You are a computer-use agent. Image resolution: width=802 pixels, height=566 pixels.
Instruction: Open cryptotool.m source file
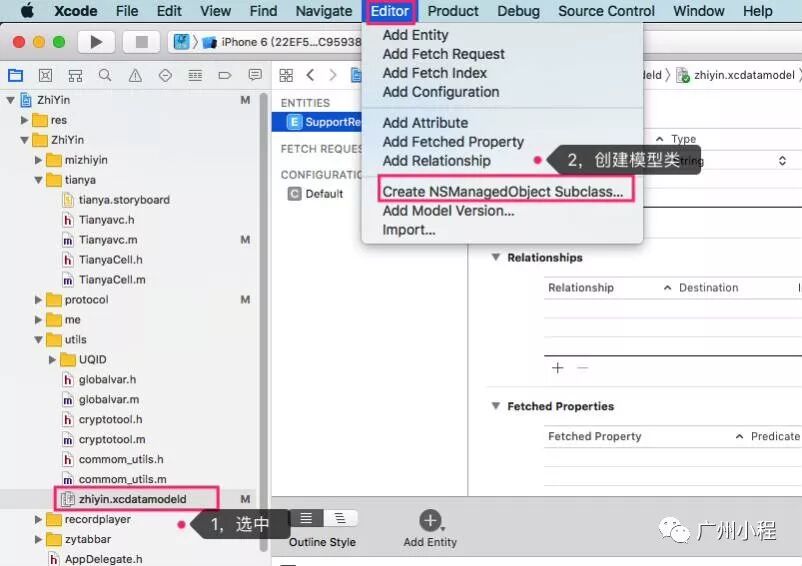click(112, 439)
